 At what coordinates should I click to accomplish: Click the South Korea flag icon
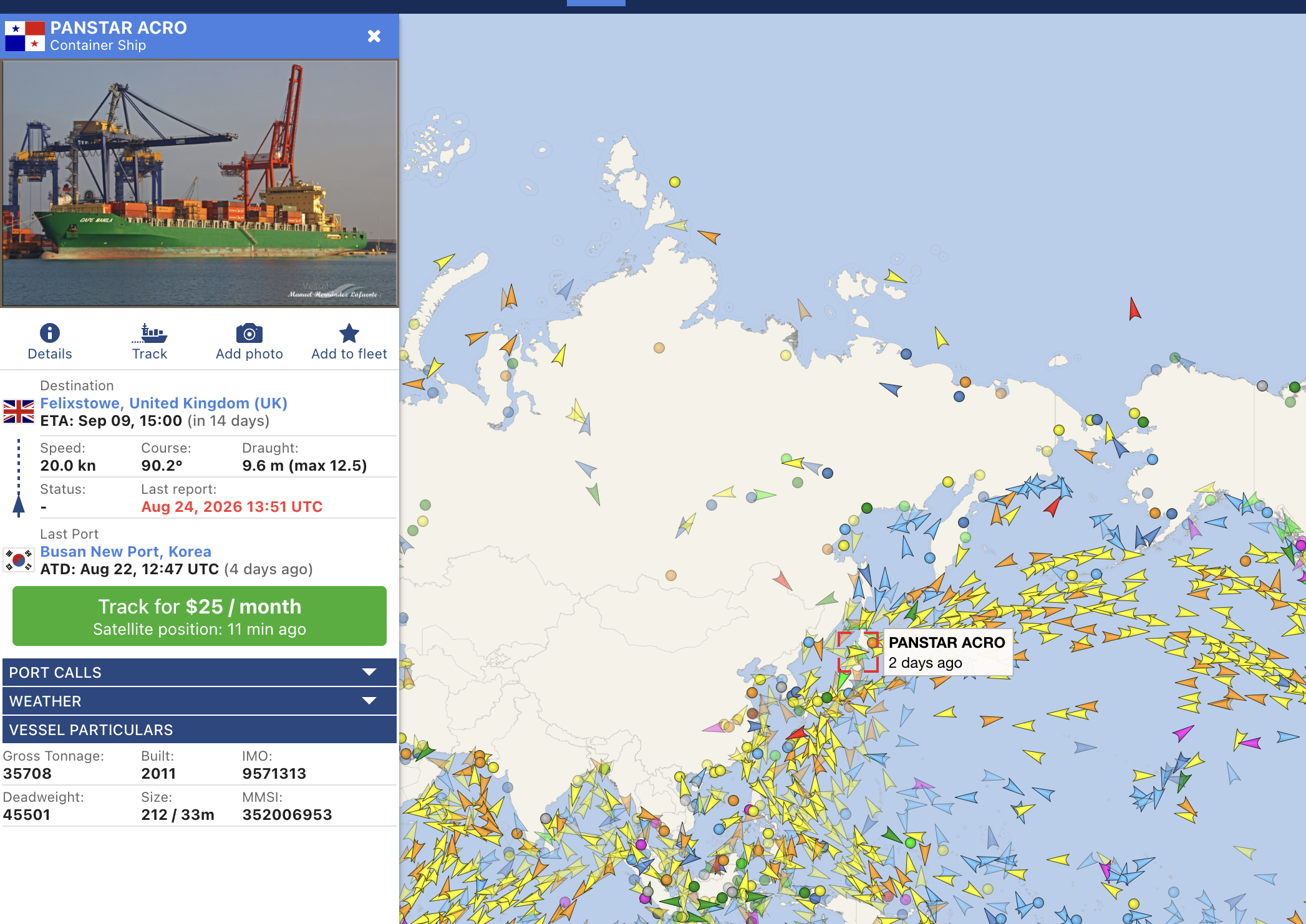19,560
